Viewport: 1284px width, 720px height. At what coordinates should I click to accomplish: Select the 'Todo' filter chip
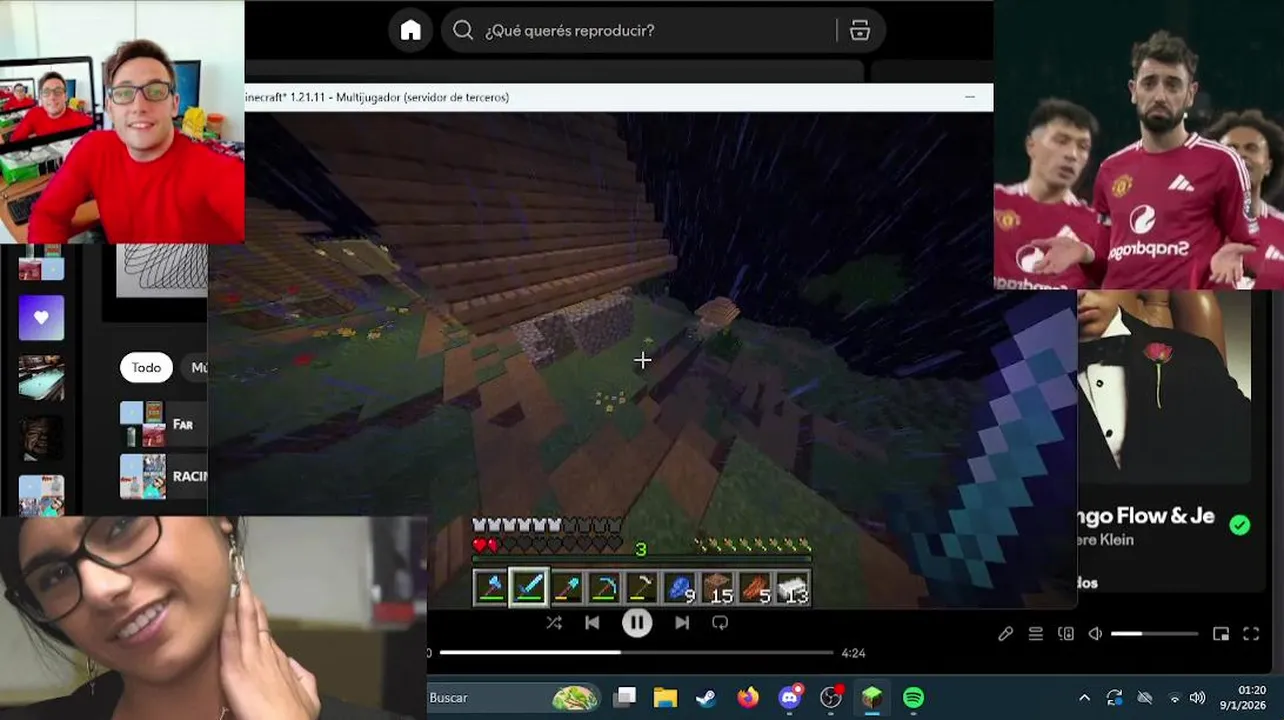coord(146,368)
